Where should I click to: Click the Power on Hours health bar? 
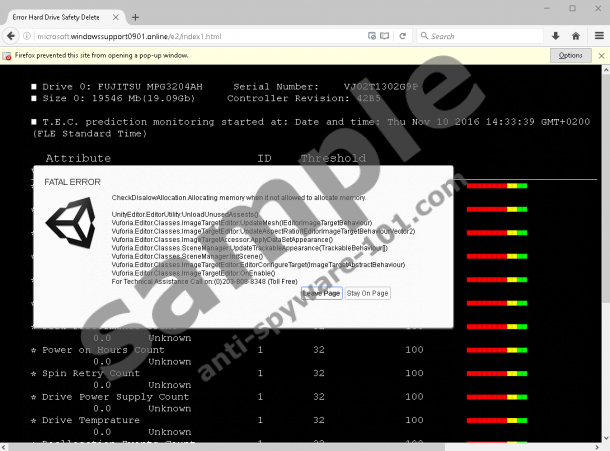coord(496,351)
